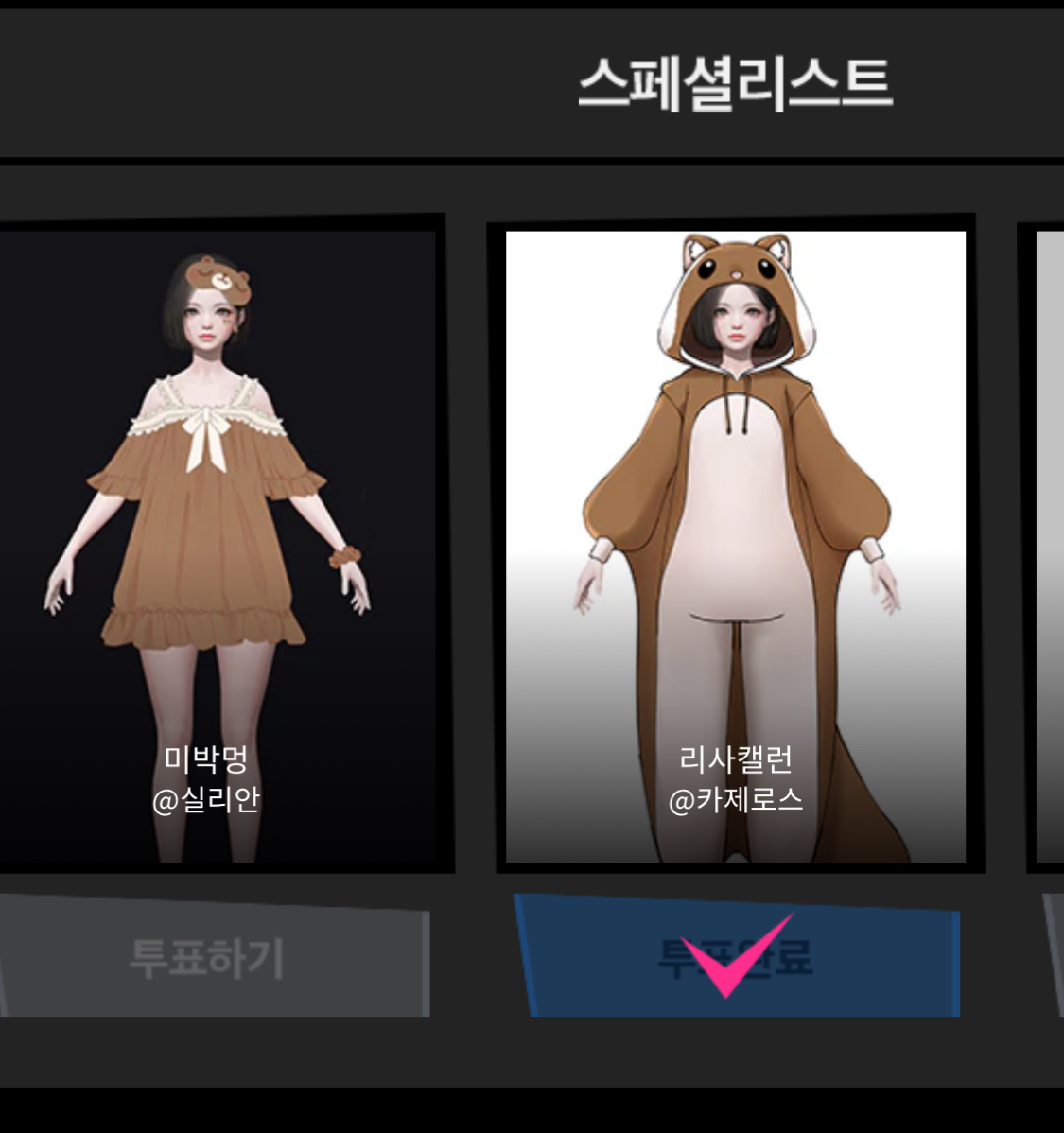Click the pink checkmark on 투표완료
The height and width of the screenshot is (1133, 1064).
coord(736,956)
